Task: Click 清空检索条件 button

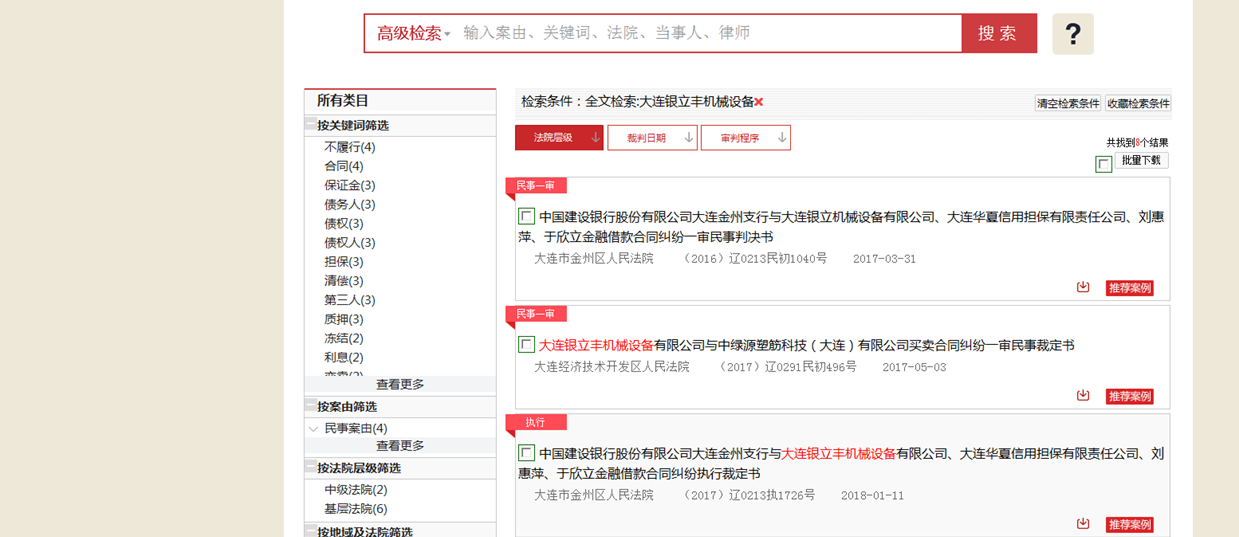Action: [x=1067, y=103]
